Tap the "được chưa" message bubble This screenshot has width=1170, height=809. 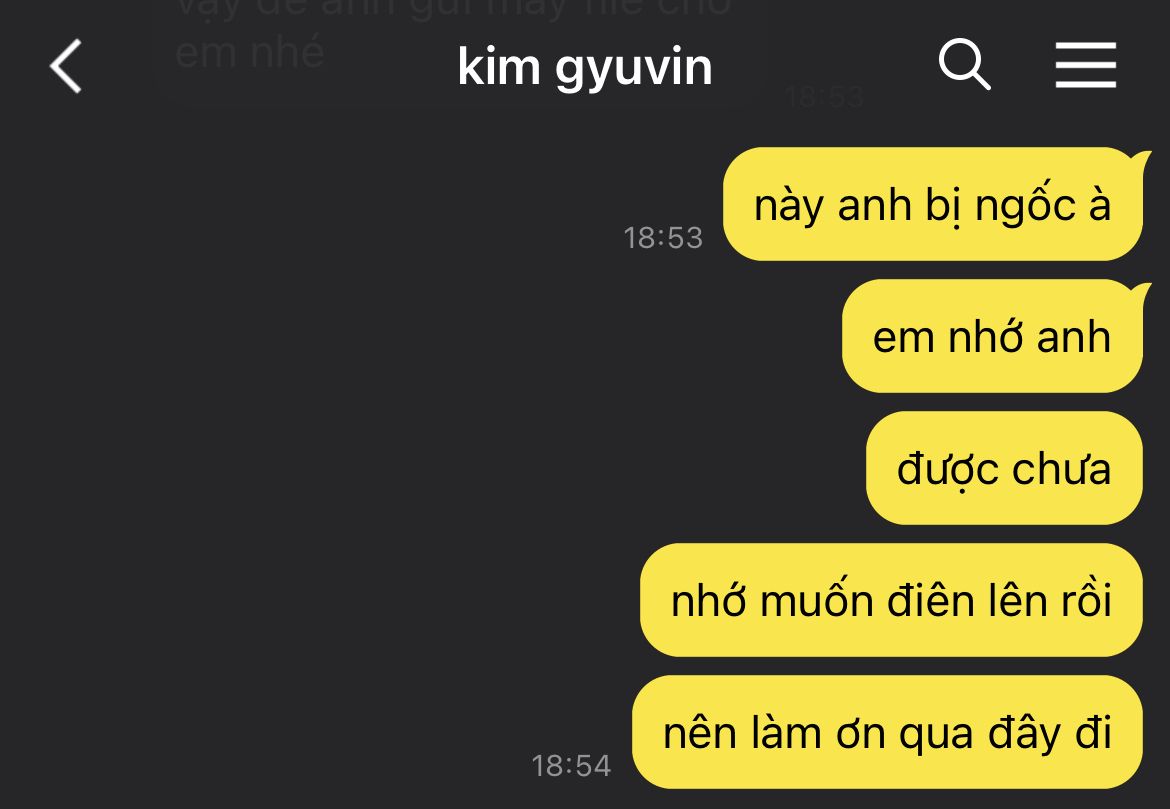point(1004,469)
